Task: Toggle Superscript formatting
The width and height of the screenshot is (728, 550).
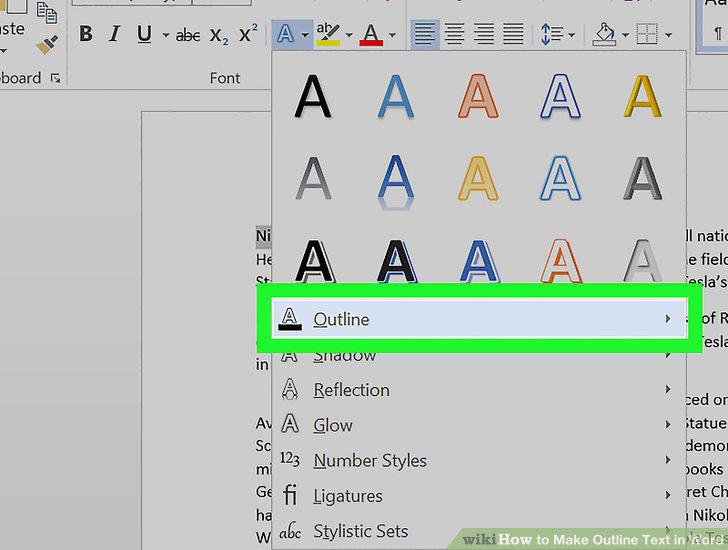Action: point(248,33)
